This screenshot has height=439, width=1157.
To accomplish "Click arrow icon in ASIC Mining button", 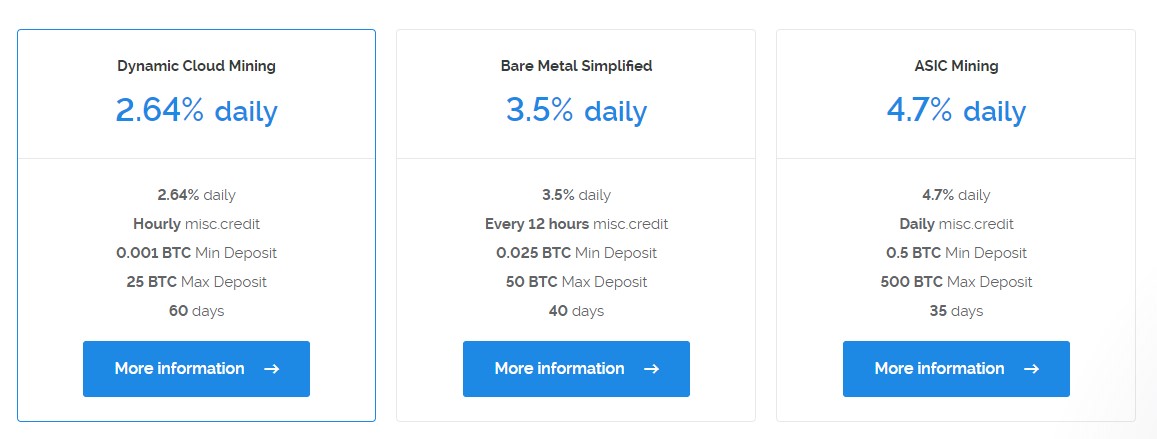I will coord(1031,369).
